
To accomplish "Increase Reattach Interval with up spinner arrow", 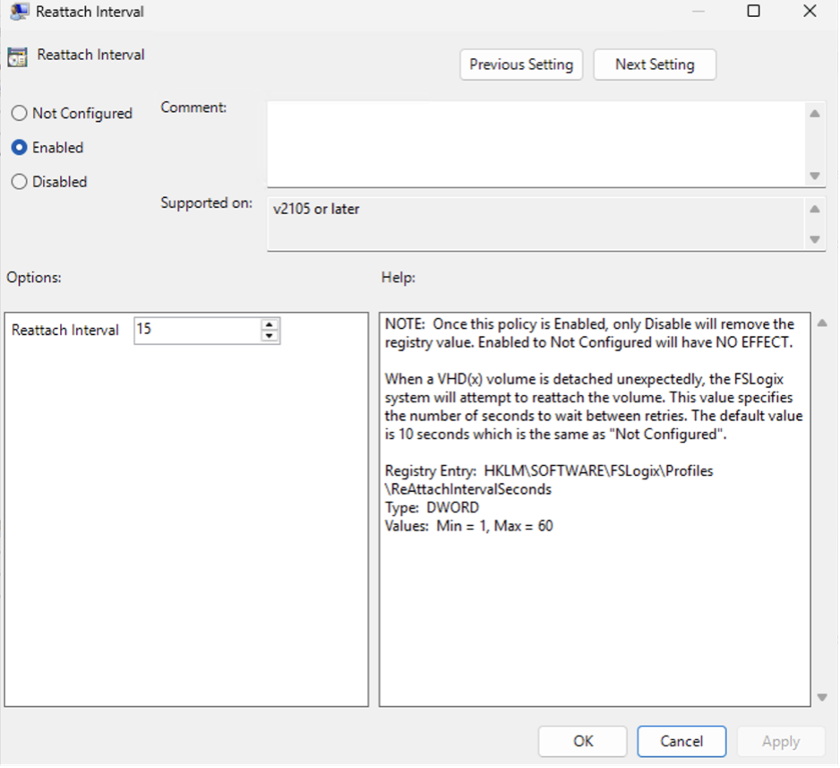I will point(269,325).
